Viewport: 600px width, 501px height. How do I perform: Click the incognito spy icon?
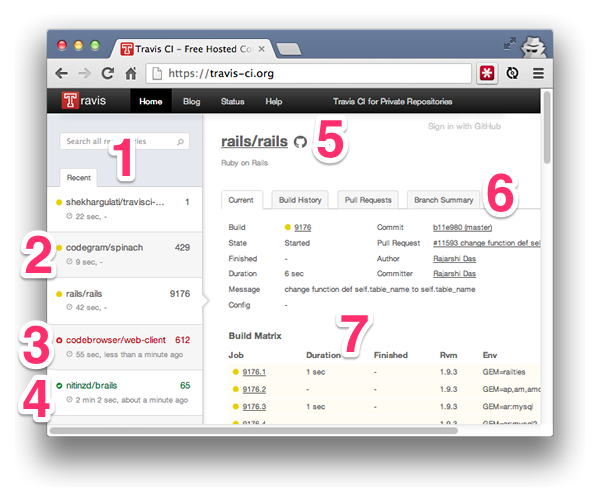pyautogui.click(x=535, y=47)
